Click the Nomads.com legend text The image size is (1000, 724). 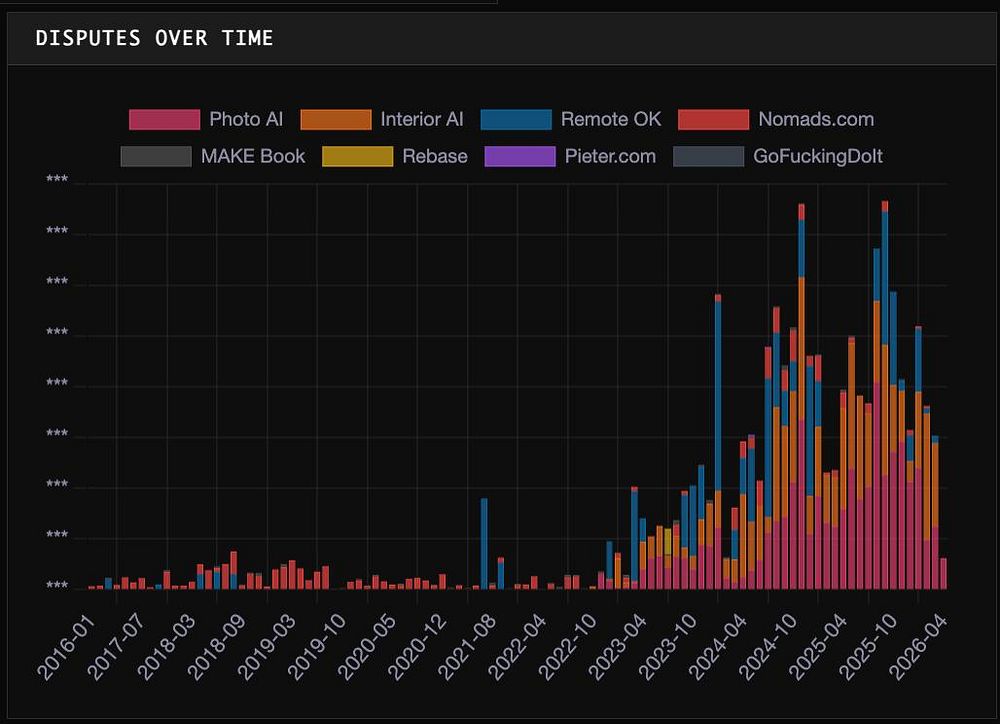pyautogui.click(x=816, y=119)
